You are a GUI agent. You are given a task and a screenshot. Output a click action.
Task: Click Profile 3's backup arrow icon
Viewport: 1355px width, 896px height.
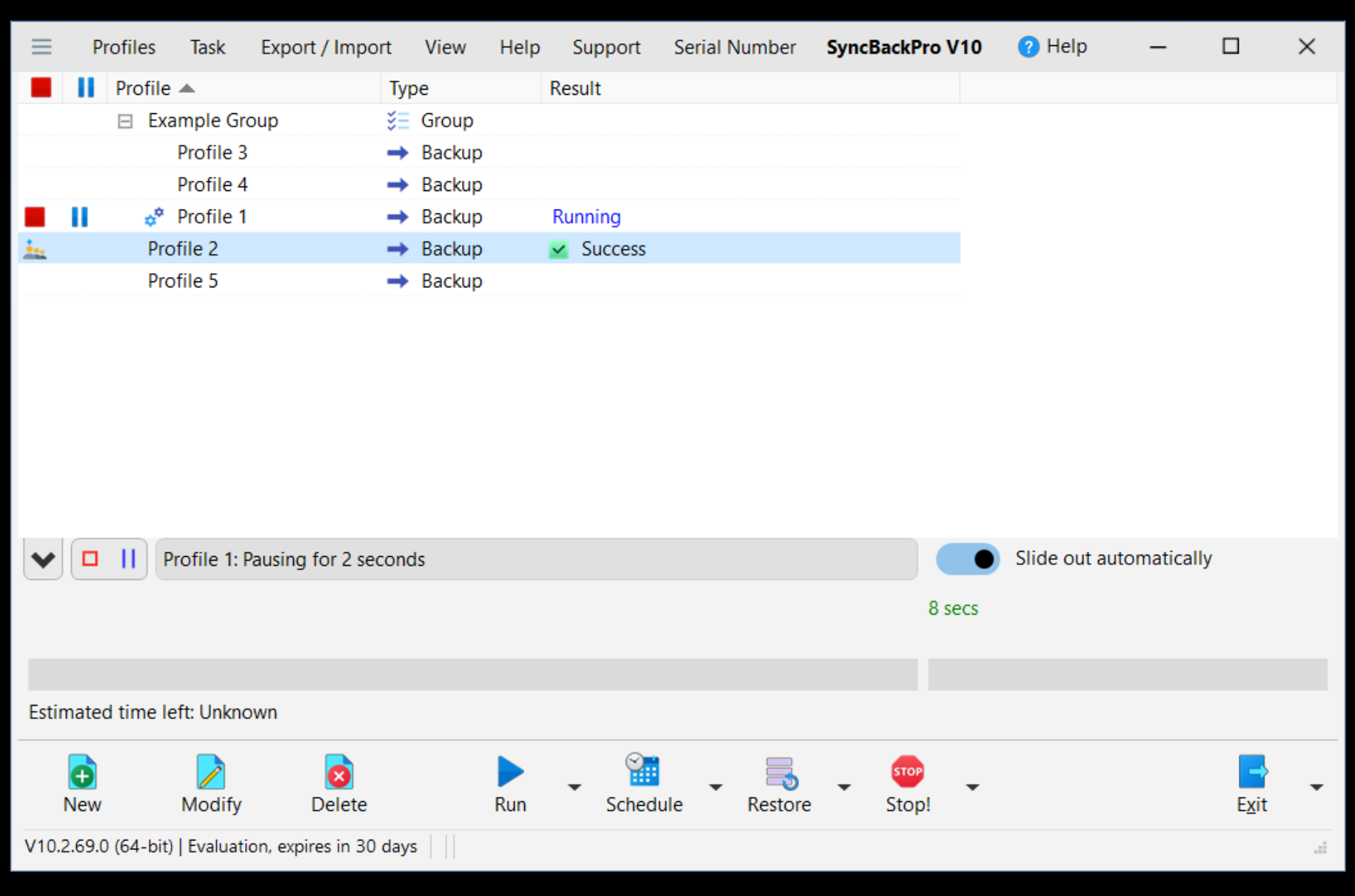click(398, 153)
